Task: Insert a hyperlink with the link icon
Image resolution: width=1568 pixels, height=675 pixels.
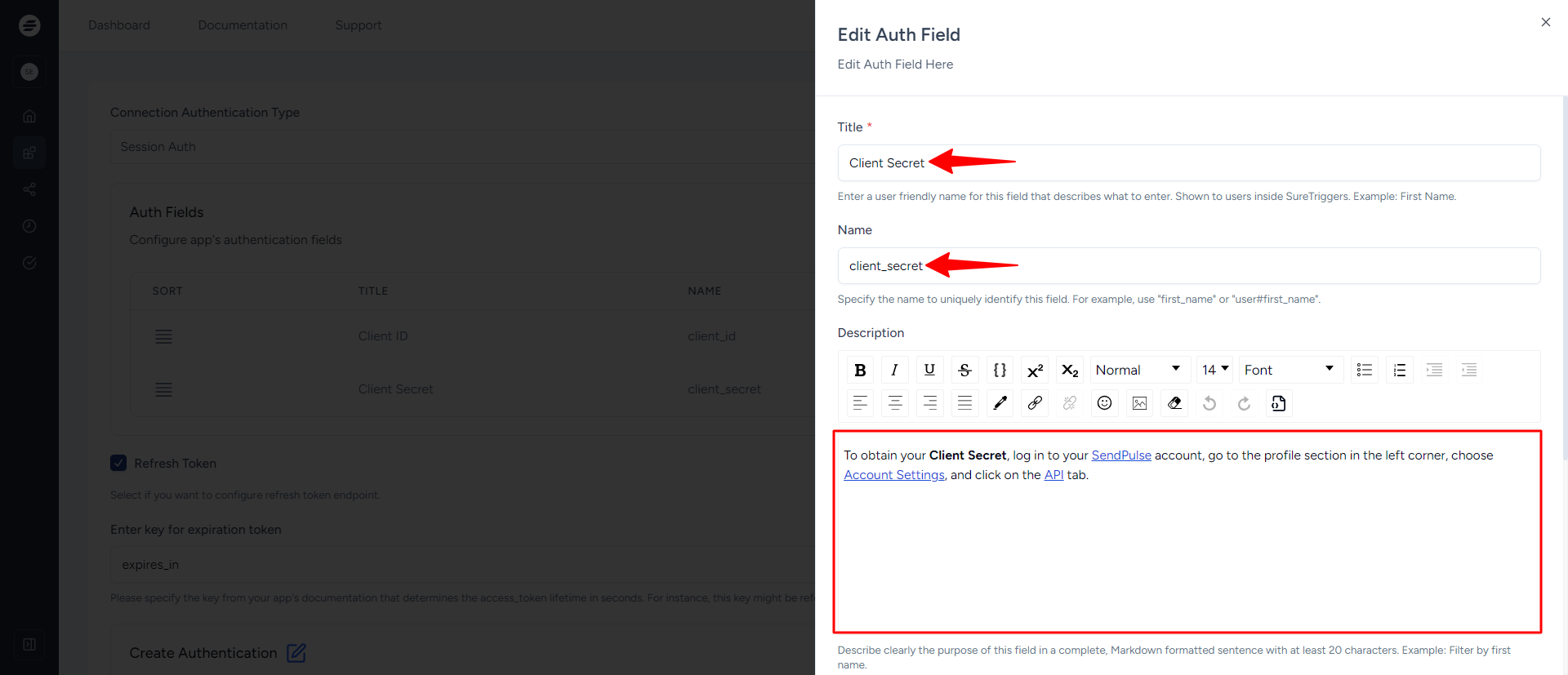Action: click(x=1035, y=403)
